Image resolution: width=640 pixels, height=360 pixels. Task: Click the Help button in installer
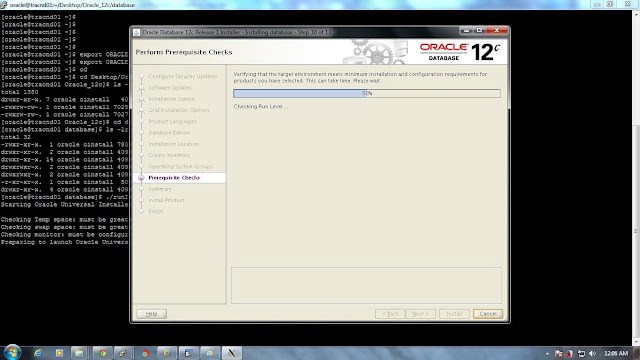[151, 314]
